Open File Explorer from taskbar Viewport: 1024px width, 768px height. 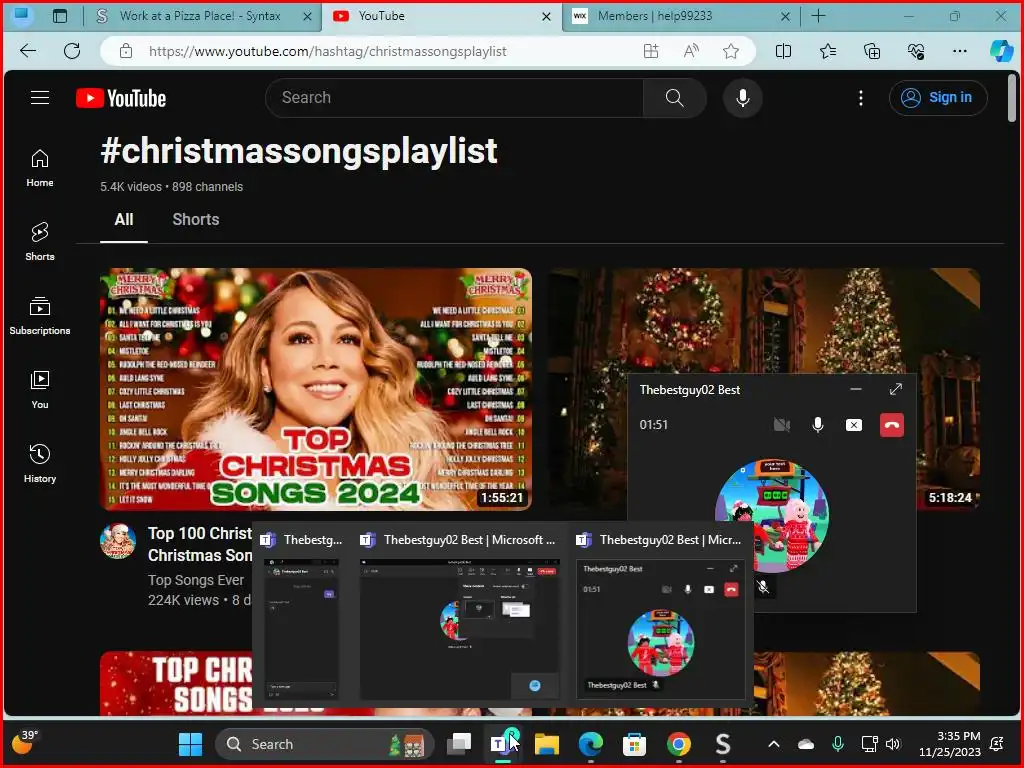coord(547,744)
